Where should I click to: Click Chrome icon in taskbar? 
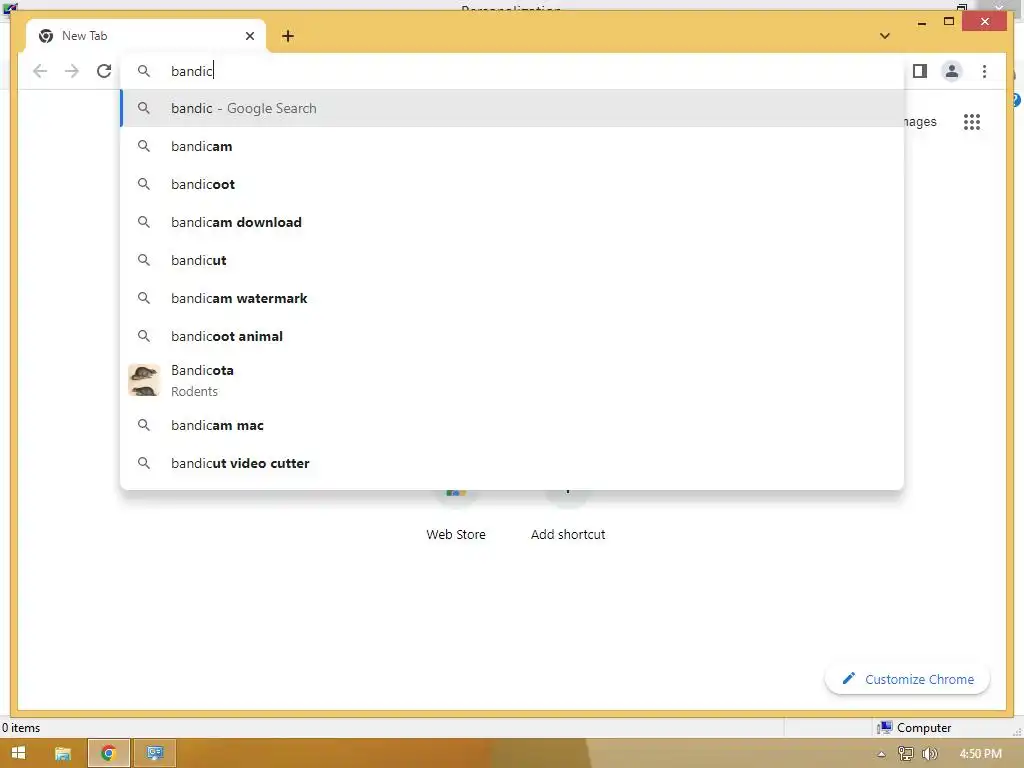[x=108, y=753]
